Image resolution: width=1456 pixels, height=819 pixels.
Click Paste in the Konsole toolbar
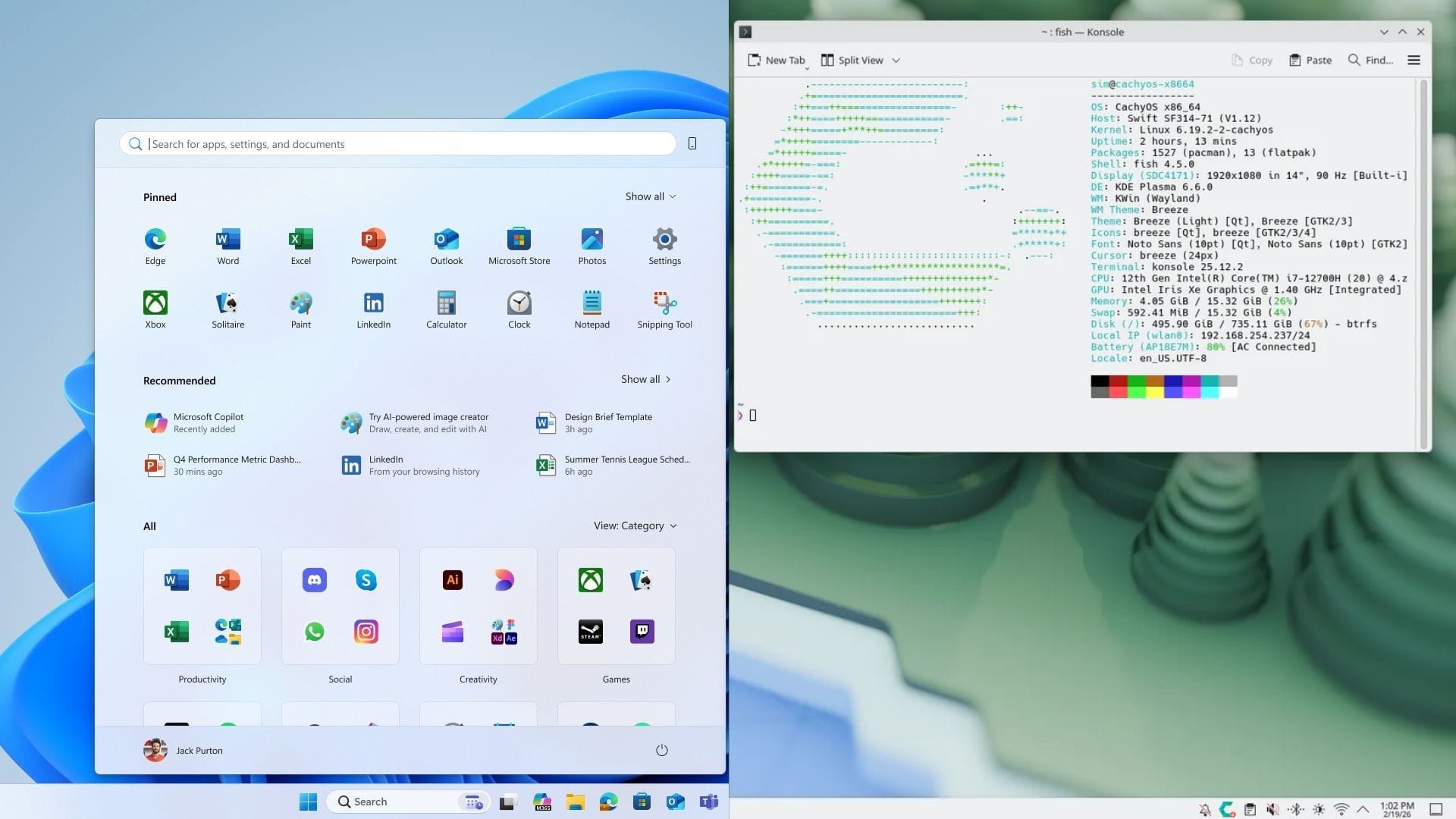[x=1310, y=61]
